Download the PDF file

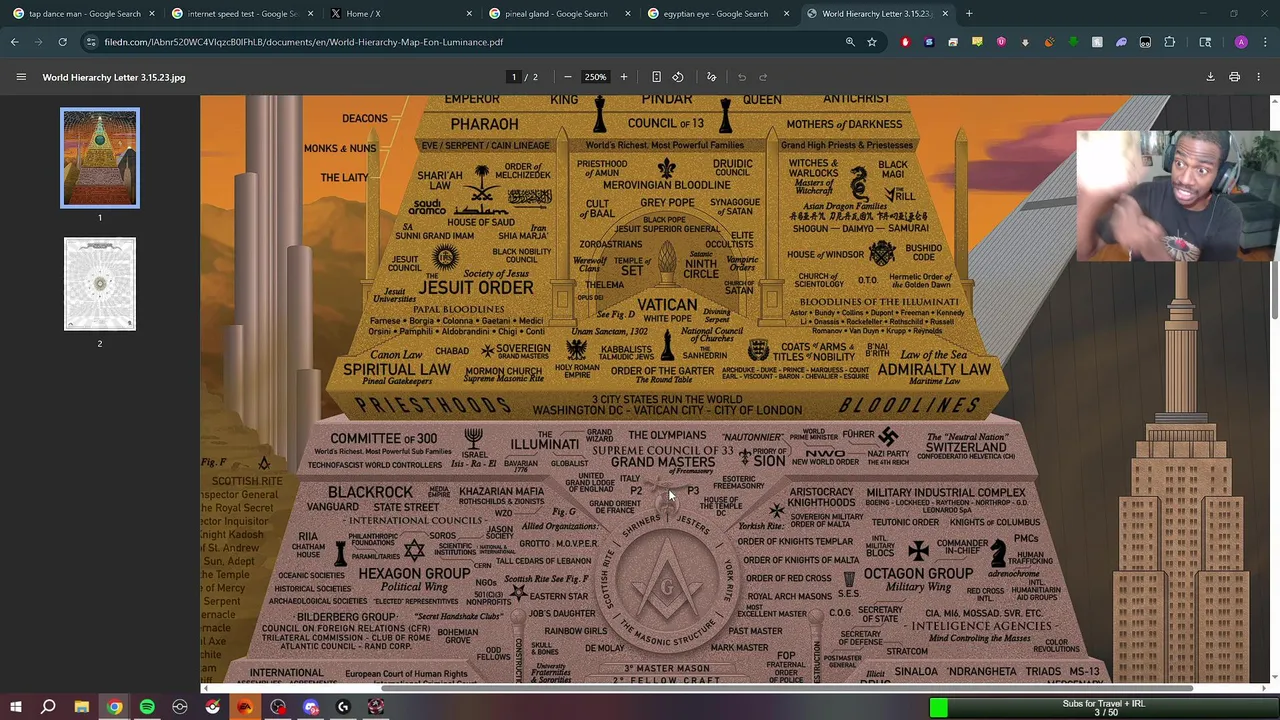pos(1210,77)
